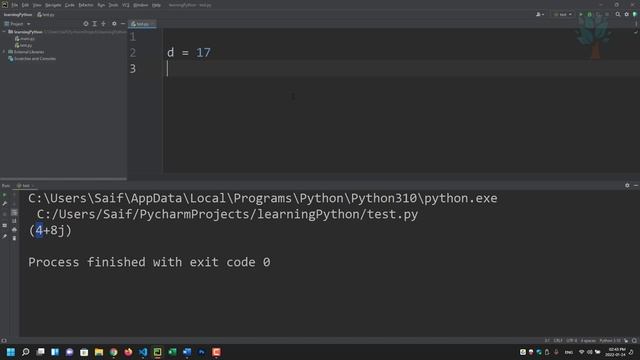The width and height of the screenshot is (640, 360).
Task: Open File Explorer from taskbar
Action: pyautogui.click(x=99, y=352)
